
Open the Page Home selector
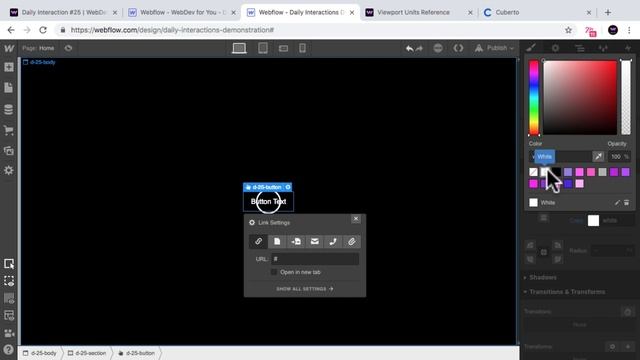point(38,48)
